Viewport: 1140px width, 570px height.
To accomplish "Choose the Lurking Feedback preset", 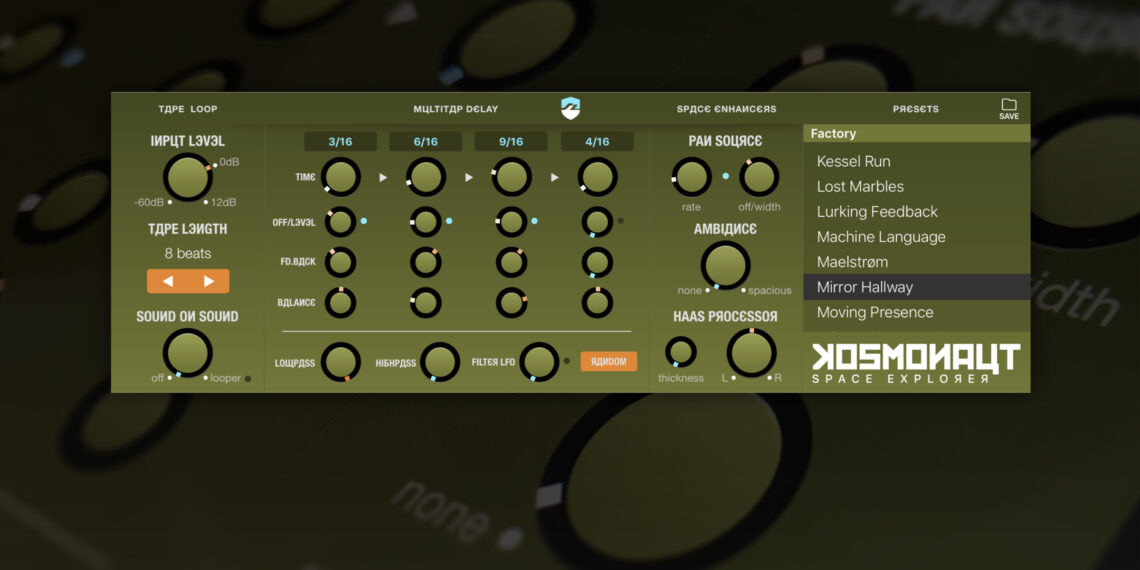I will coord(877,212).
